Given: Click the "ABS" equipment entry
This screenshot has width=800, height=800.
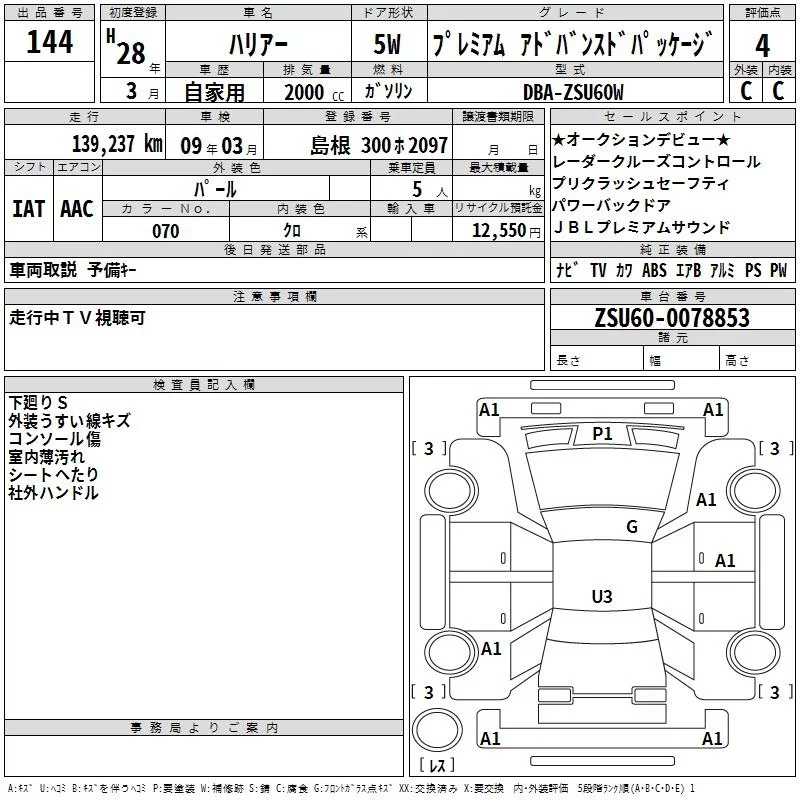Looking at the screenshot, I should (x=654, y=270).
